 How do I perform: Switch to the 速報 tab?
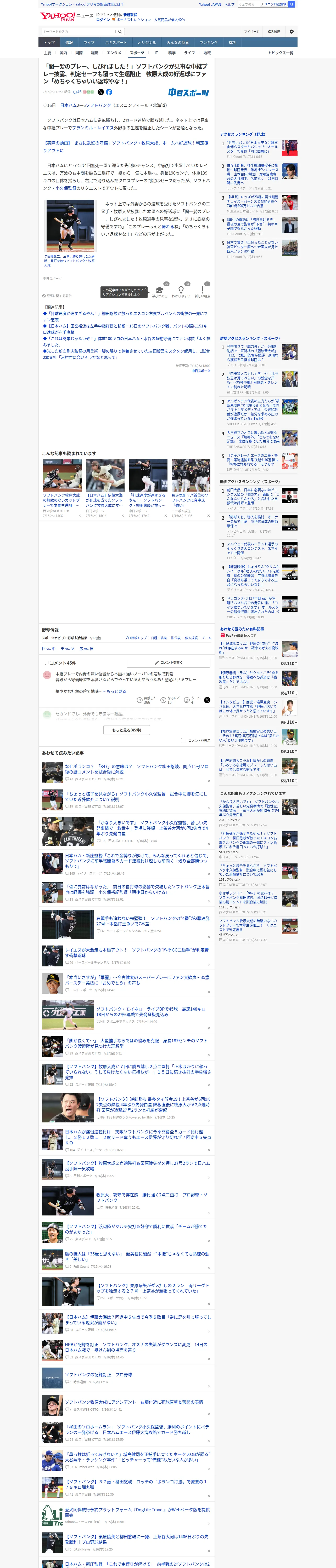pos(69,43)
